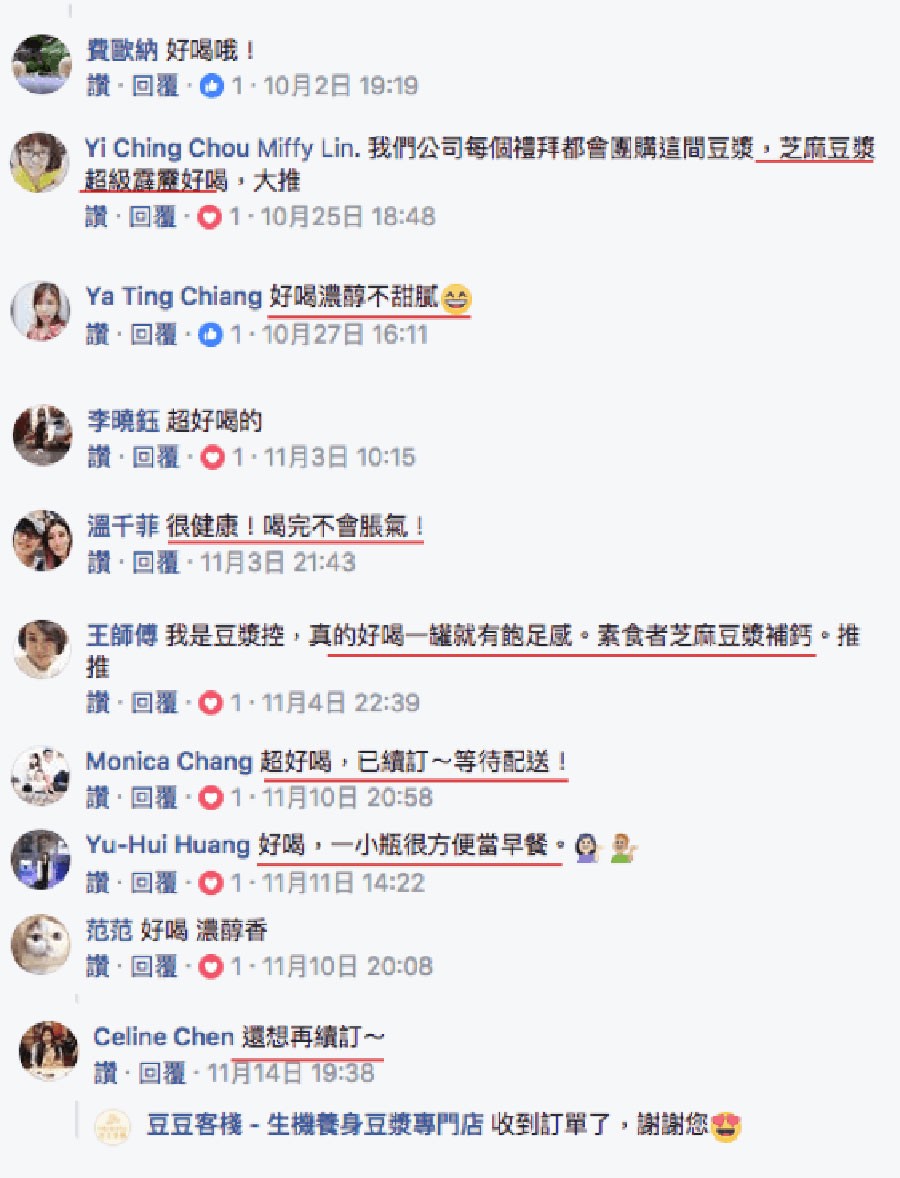Open Ya Ting Chiang's profile picture
Viewport: 900px width, 1178px height.
(41, 311)
